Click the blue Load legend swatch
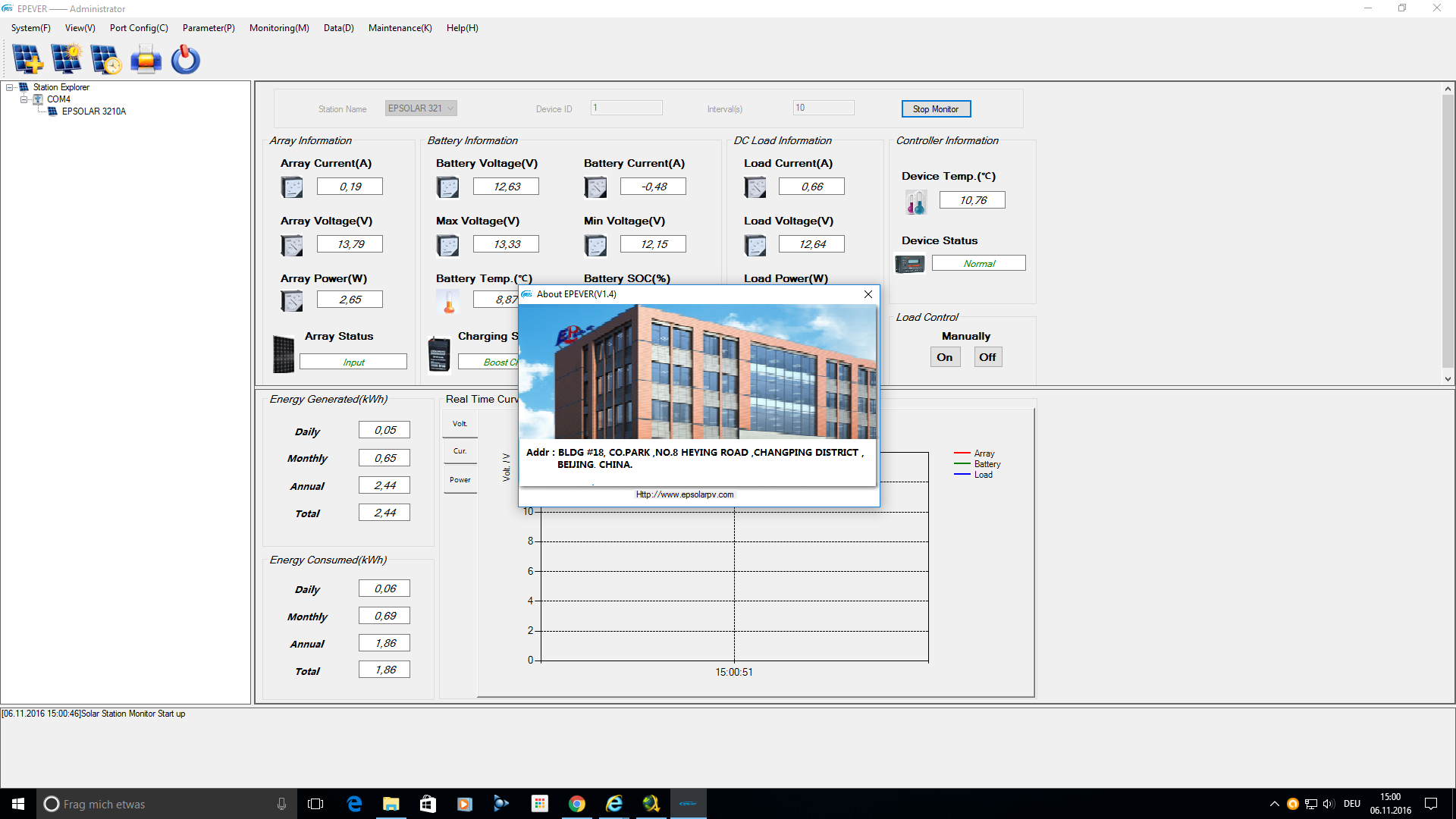 click(x=962, y=475)
